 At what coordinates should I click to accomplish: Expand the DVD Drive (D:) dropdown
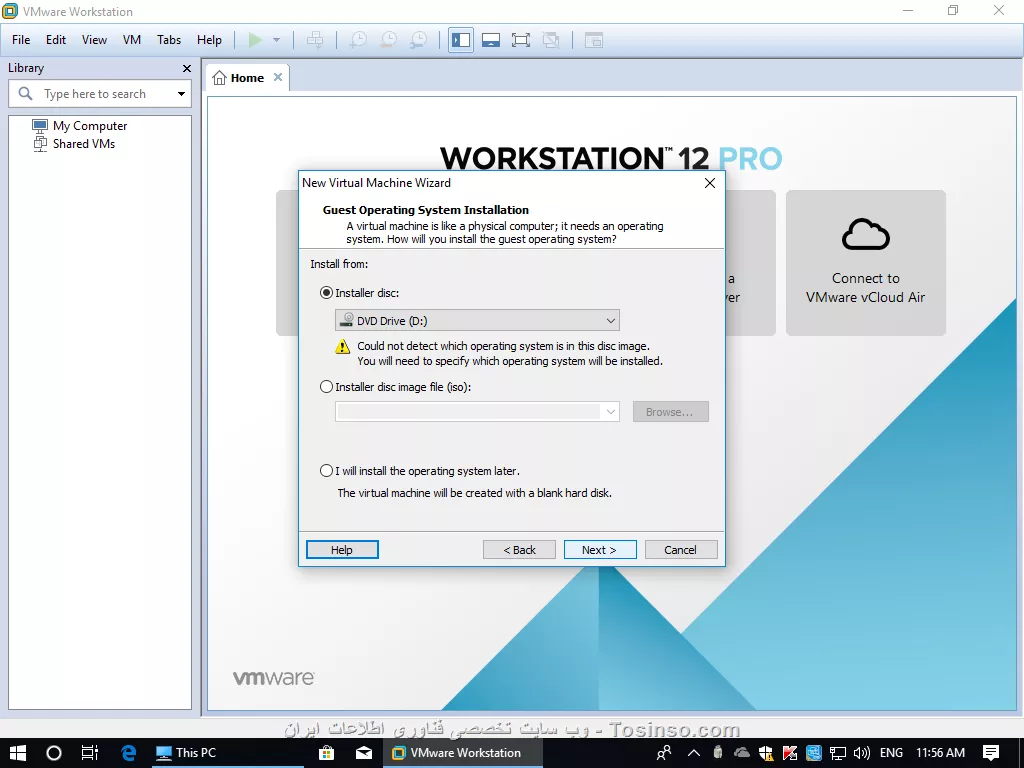click(477, 321)
